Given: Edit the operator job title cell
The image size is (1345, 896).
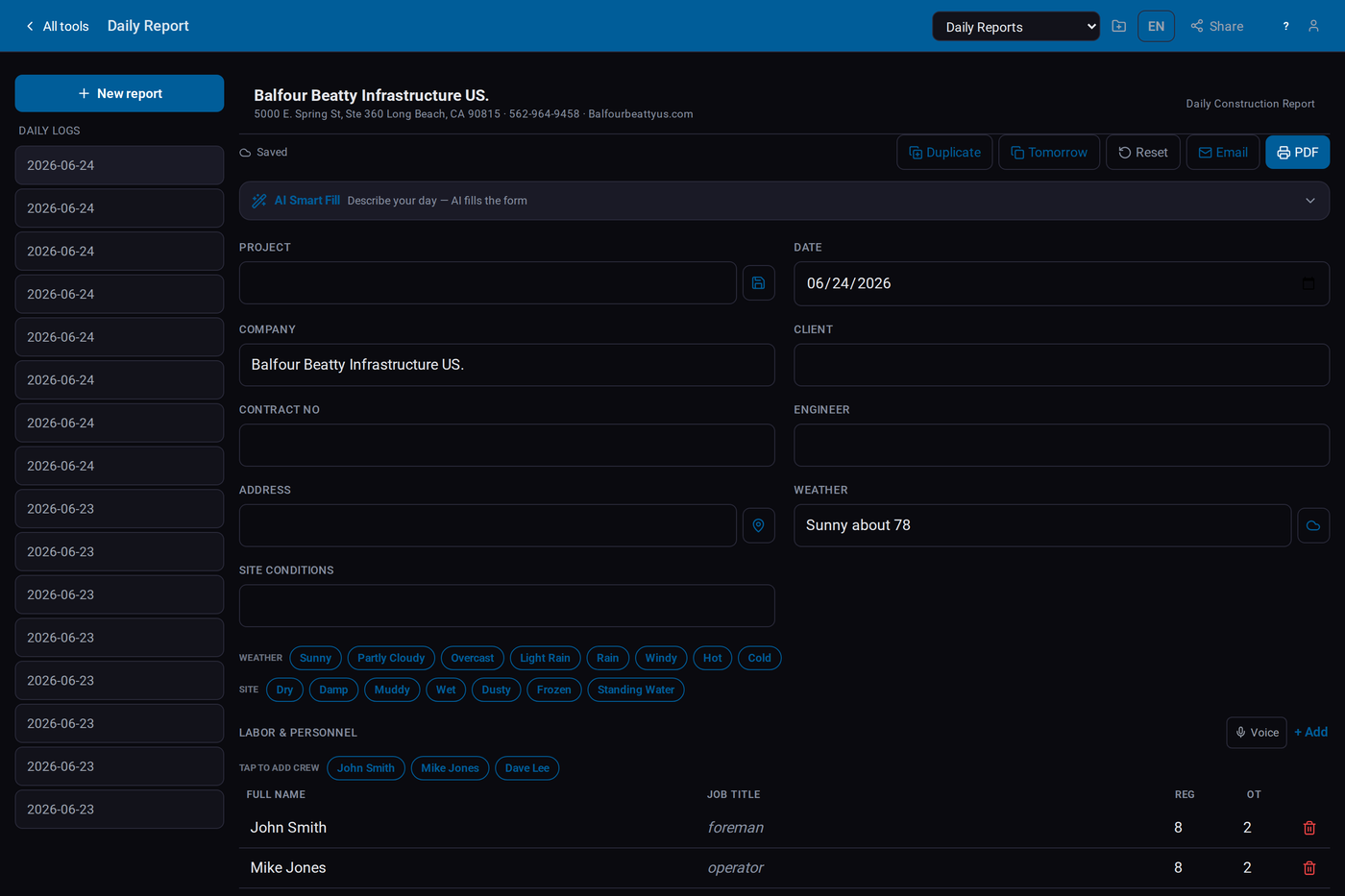Looking at the screenshot, I should (x=736, y=868).
